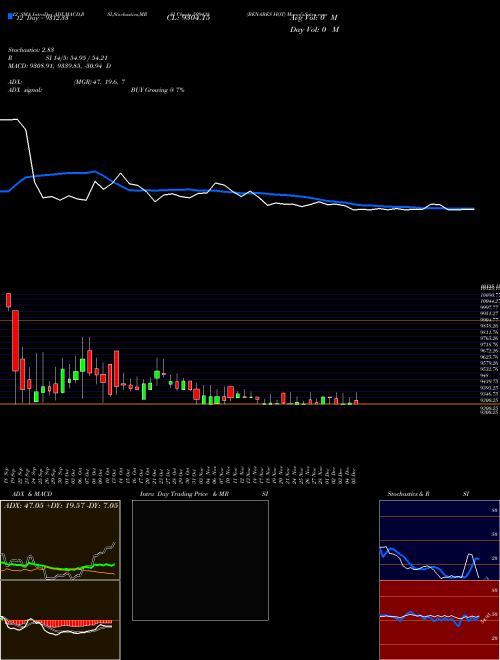Screen dimensions: 500x660
Task: Click the CL closing price value
Action: click(x=188, y=18)
